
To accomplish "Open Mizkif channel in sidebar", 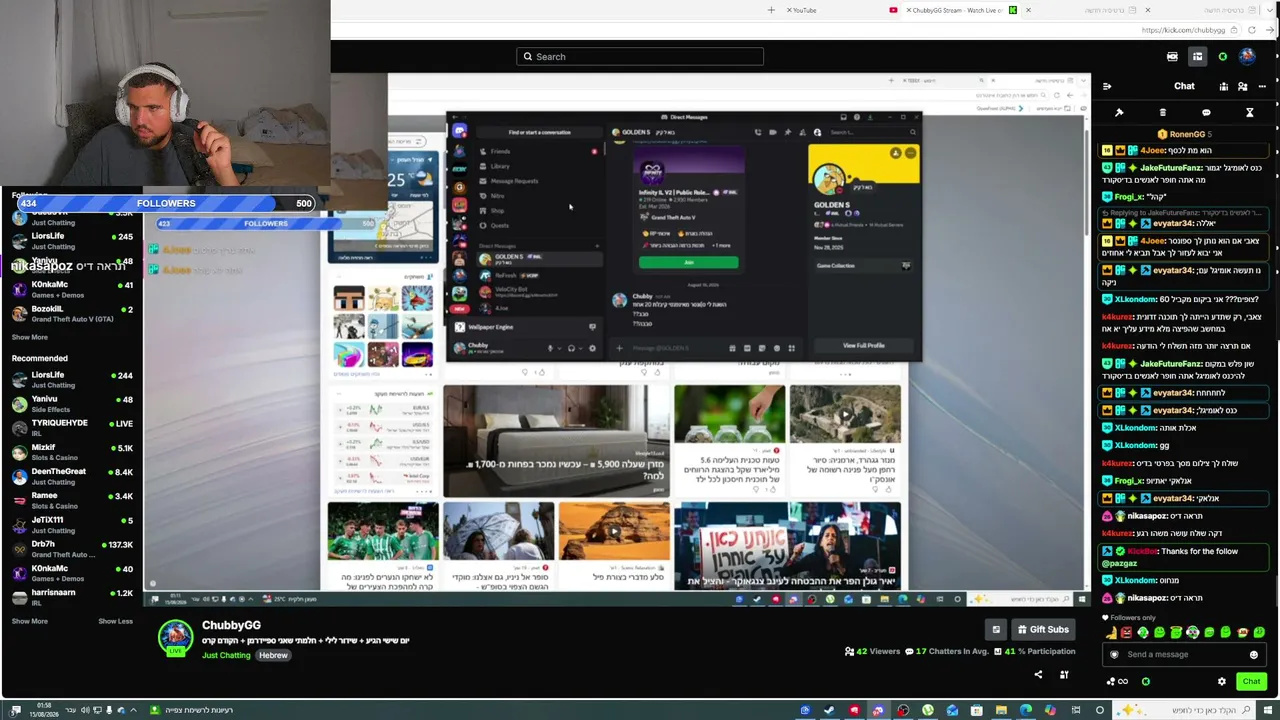I will [x=72, y=452].
